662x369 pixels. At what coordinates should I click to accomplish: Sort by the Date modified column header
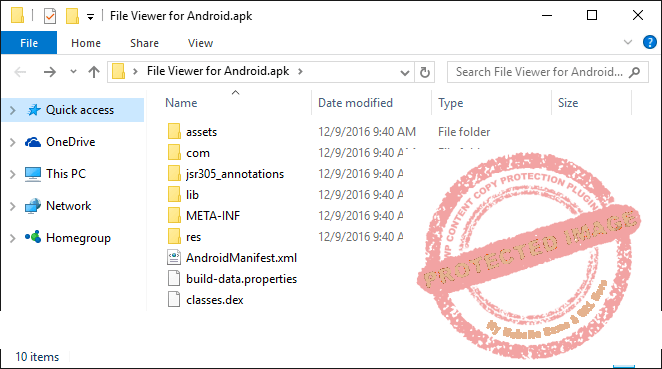point(355,103)
